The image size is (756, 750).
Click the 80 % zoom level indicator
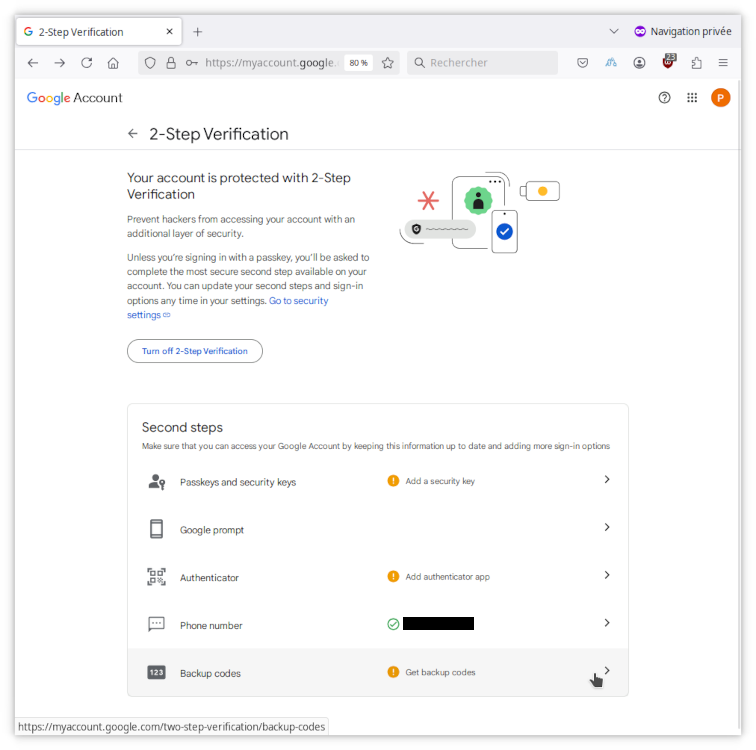(358, 63)
